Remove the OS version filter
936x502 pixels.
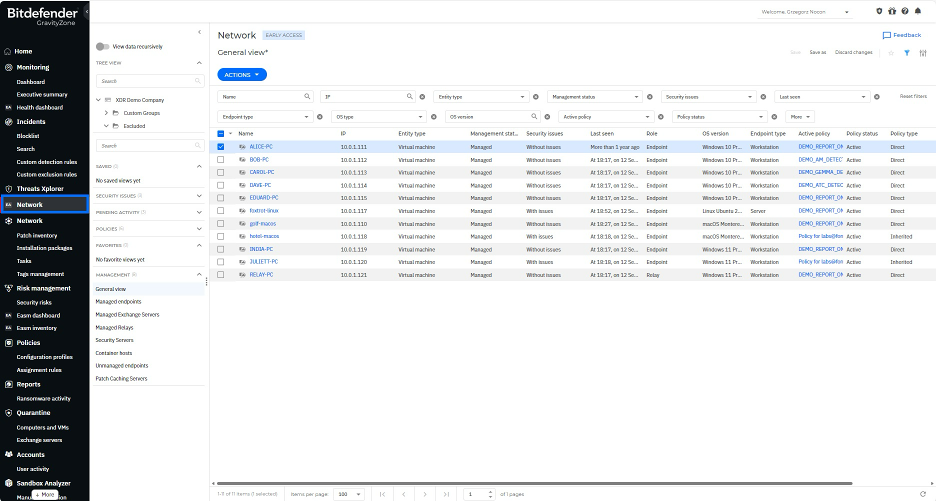click(x=547, y=117)
